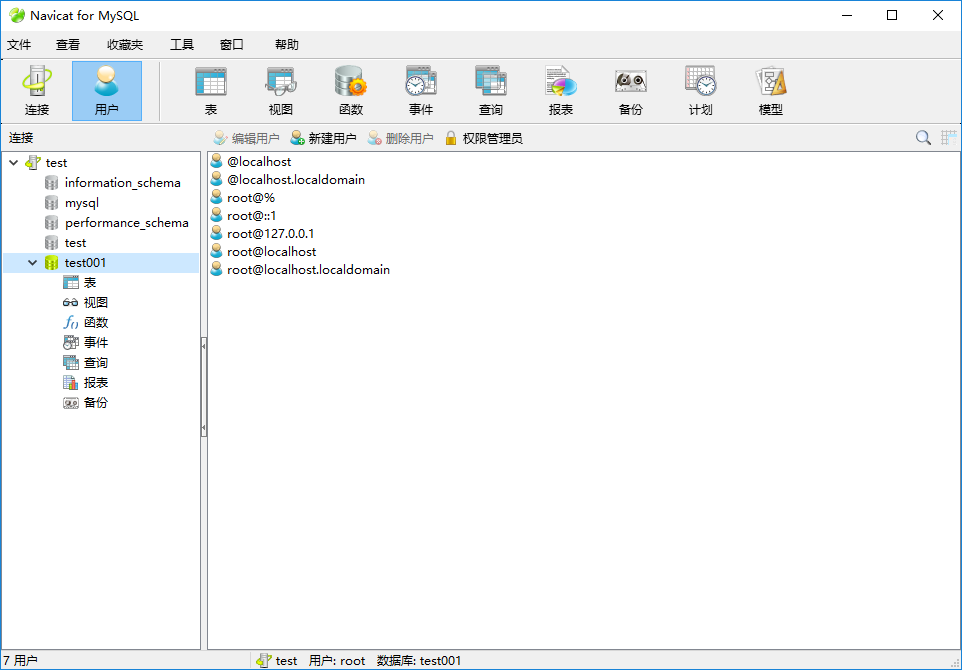
Task: Open the 函数 function toolbar button
Action: click(x=351, y=91)
